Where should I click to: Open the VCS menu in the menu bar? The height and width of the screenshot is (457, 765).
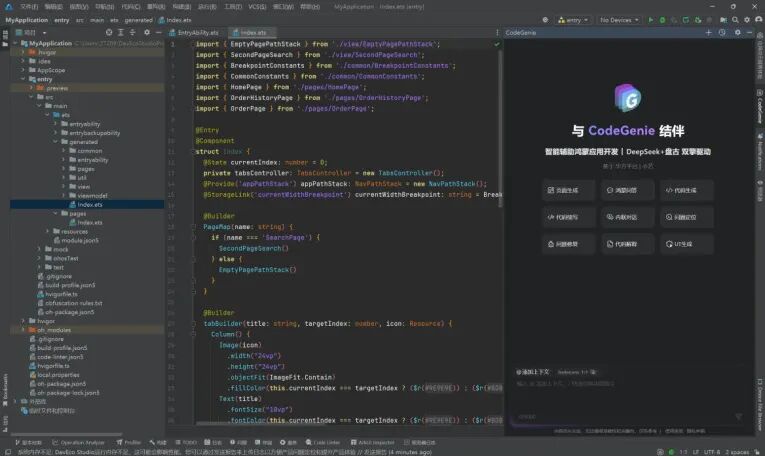(x=257, y=7)
